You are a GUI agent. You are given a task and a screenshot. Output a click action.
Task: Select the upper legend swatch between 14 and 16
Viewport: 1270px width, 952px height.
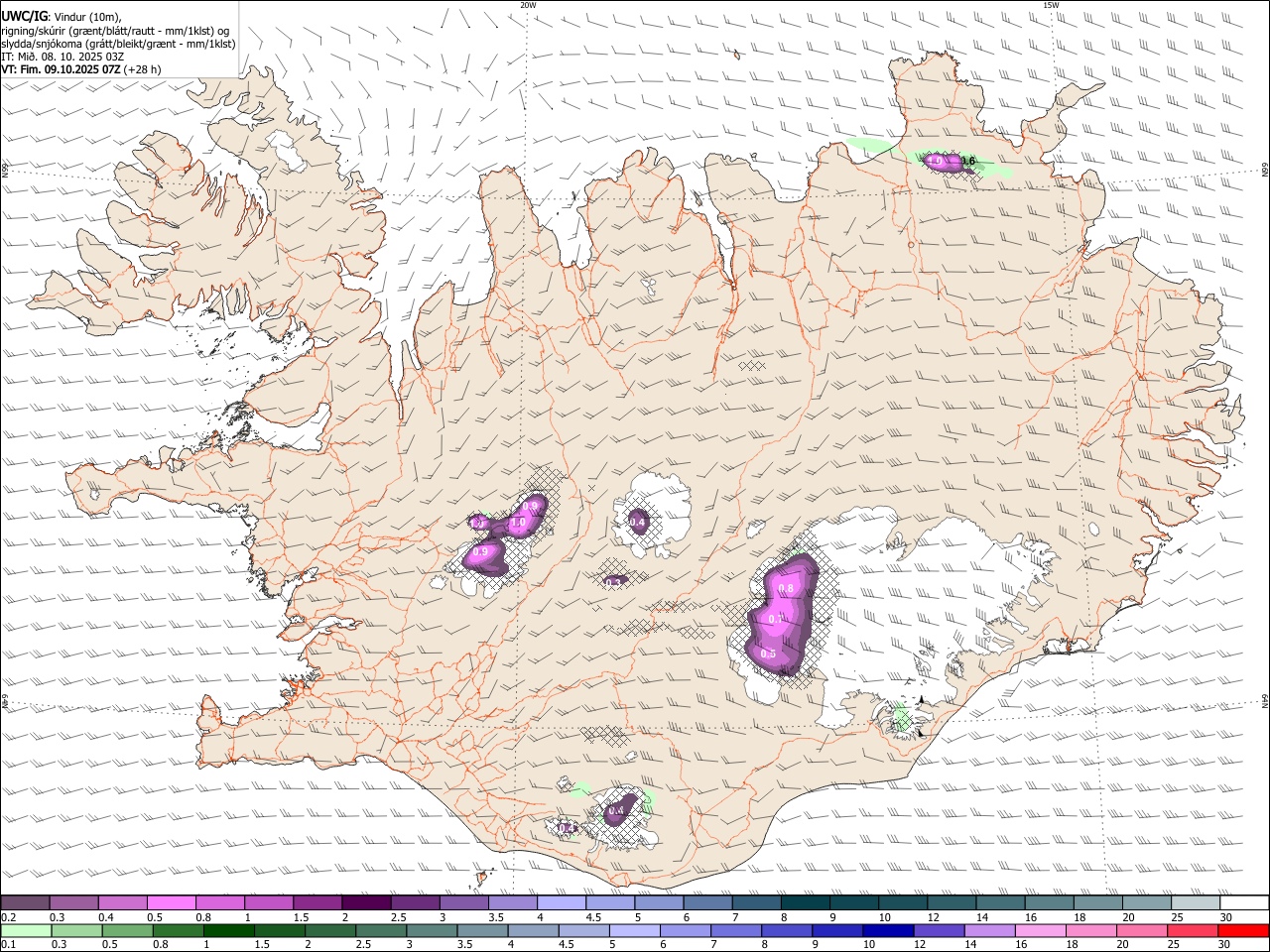coord(1000,902)
